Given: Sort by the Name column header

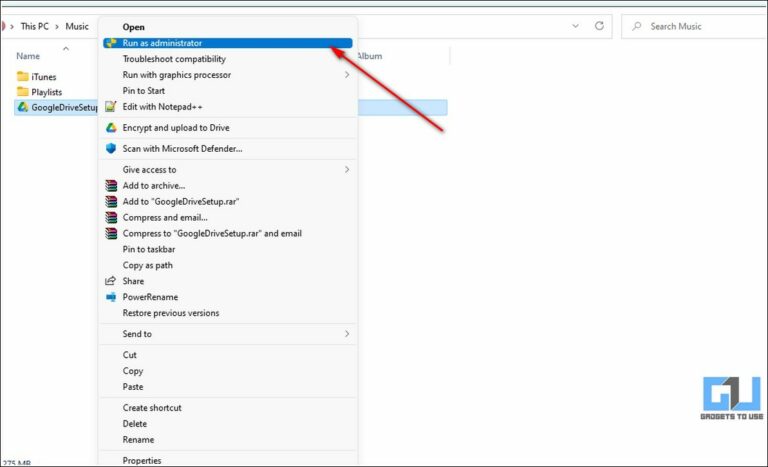Looking at the screenshot, I should [x=28, y=56].
